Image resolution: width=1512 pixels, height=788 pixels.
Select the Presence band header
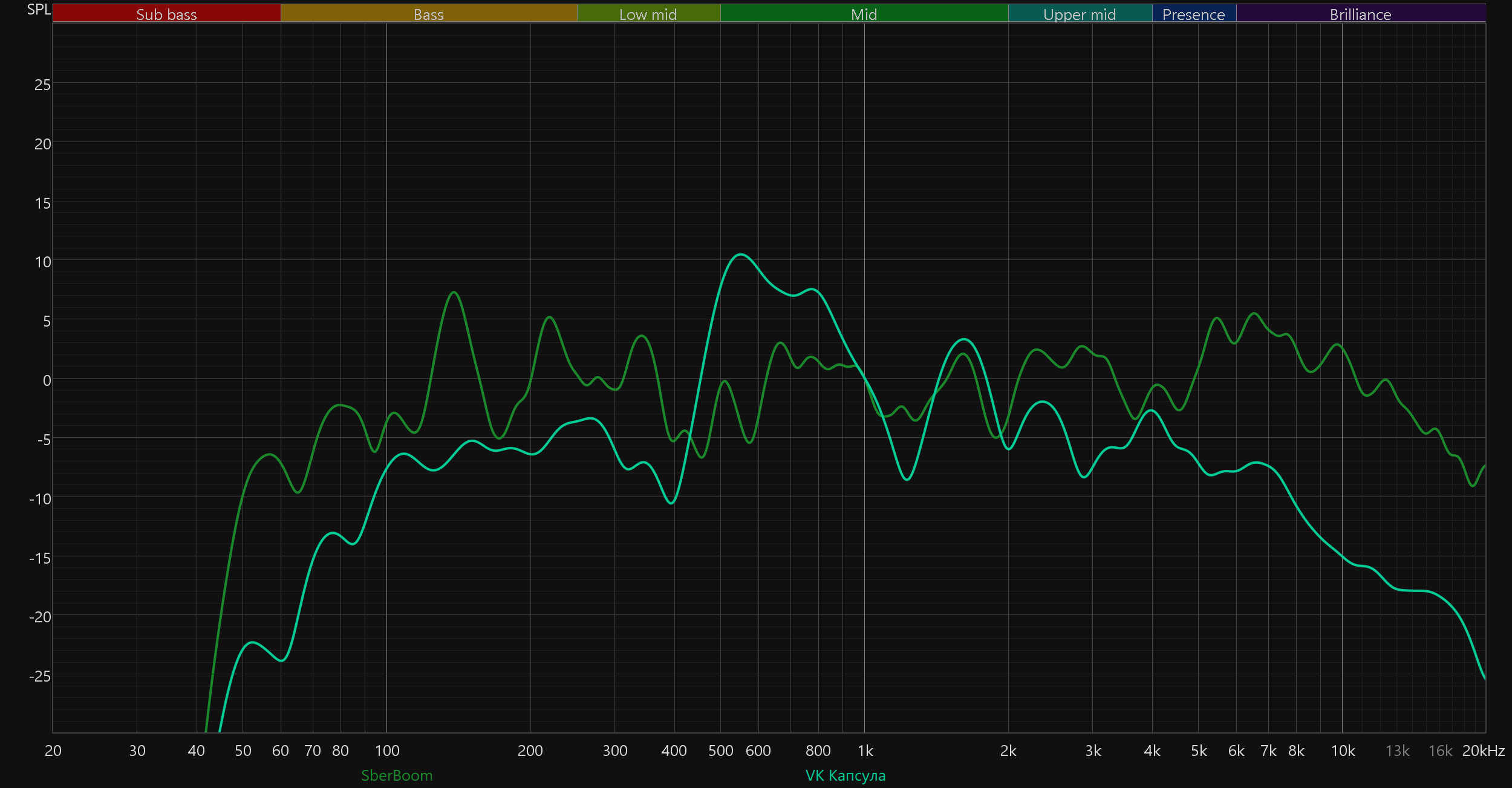coord(1193,14)
